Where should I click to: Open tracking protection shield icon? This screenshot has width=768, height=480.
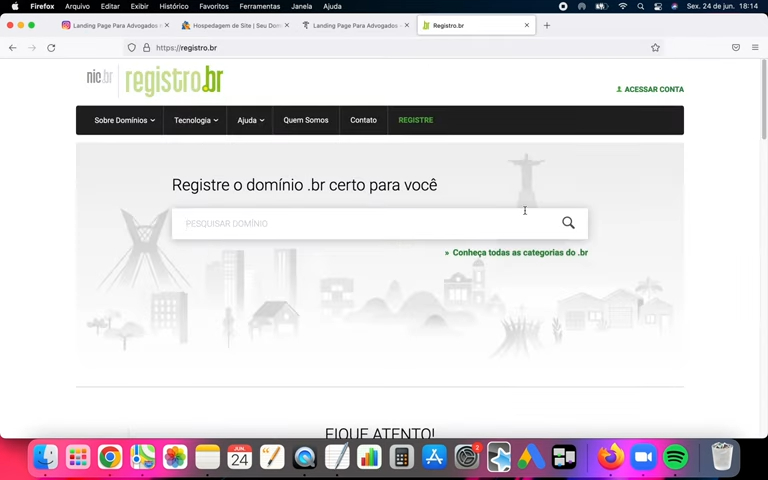[131, 48]
